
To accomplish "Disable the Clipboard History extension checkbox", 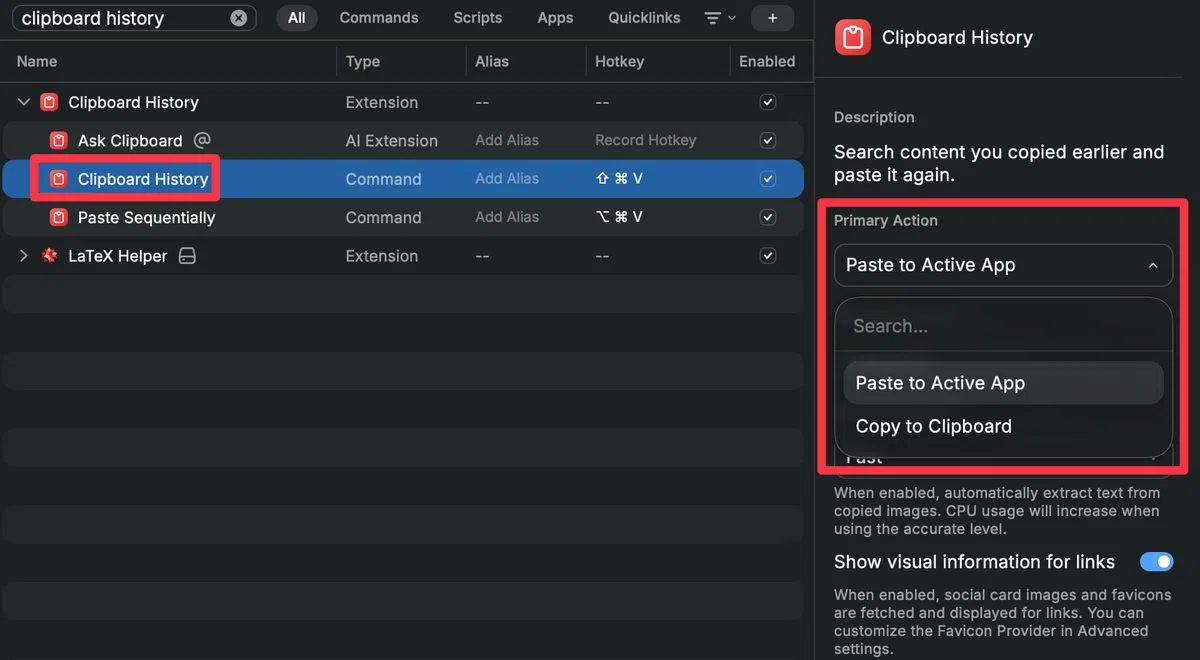I will 768,102.
